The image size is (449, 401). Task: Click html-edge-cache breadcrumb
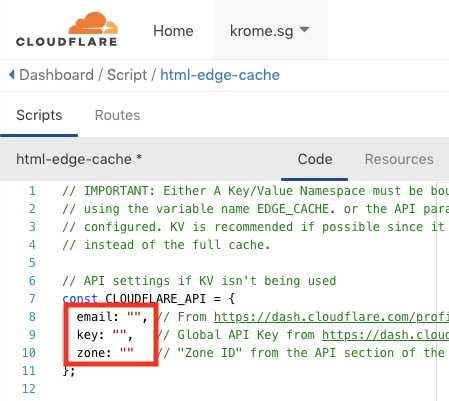(220, 75)
